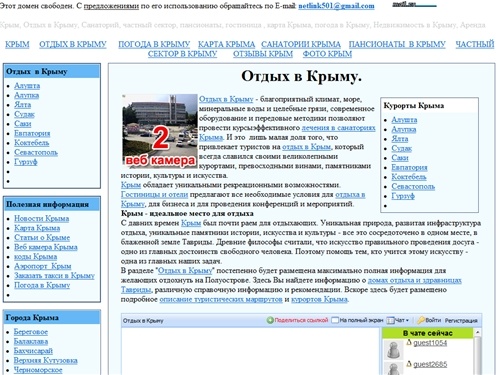This screenshot has height=375, width=500.
Task: Click Регистрация in chat toolbar
Action: tap(461, 321)
